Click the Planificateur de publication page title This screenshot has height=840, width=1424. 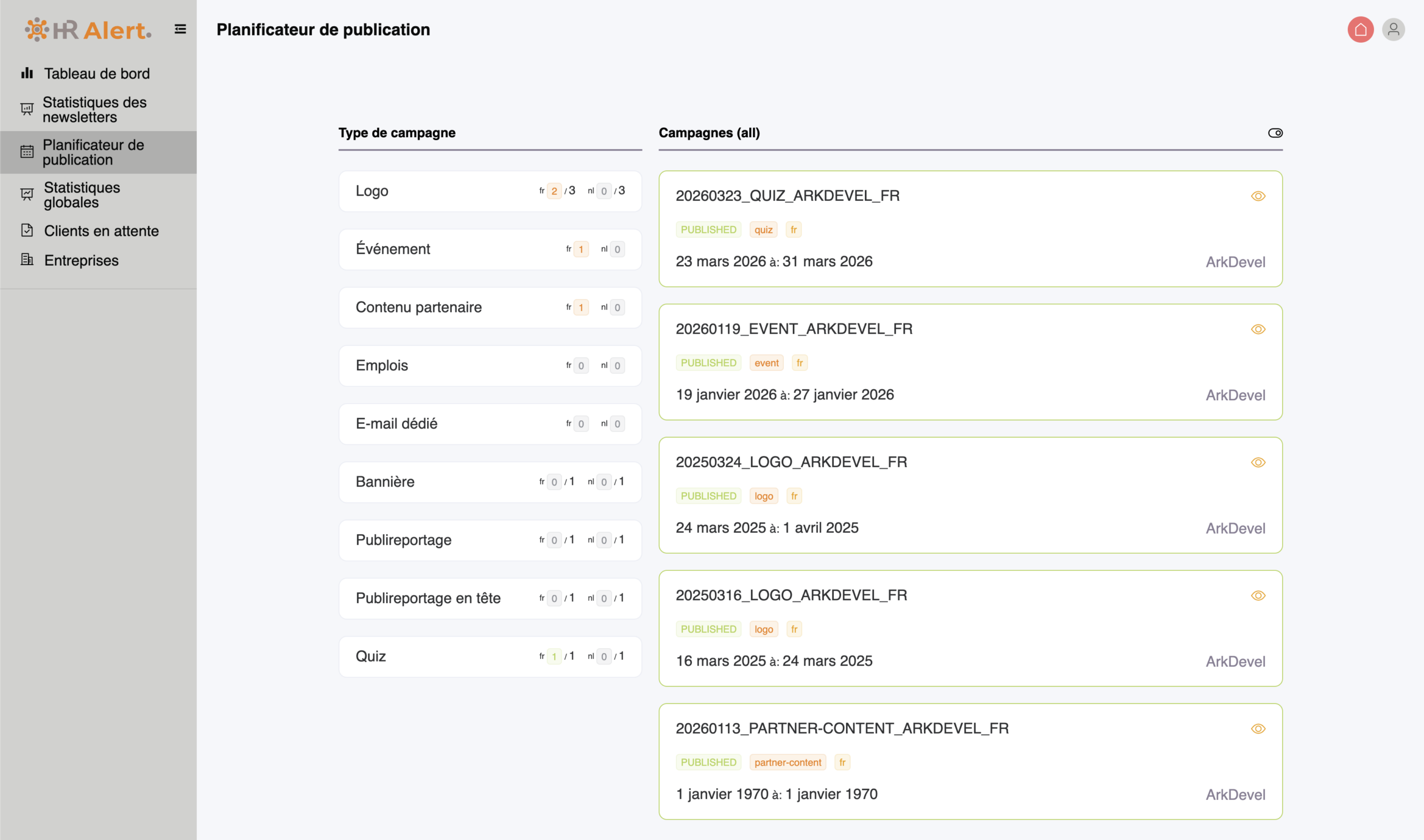pyautogui.click(x=323, y=29)
